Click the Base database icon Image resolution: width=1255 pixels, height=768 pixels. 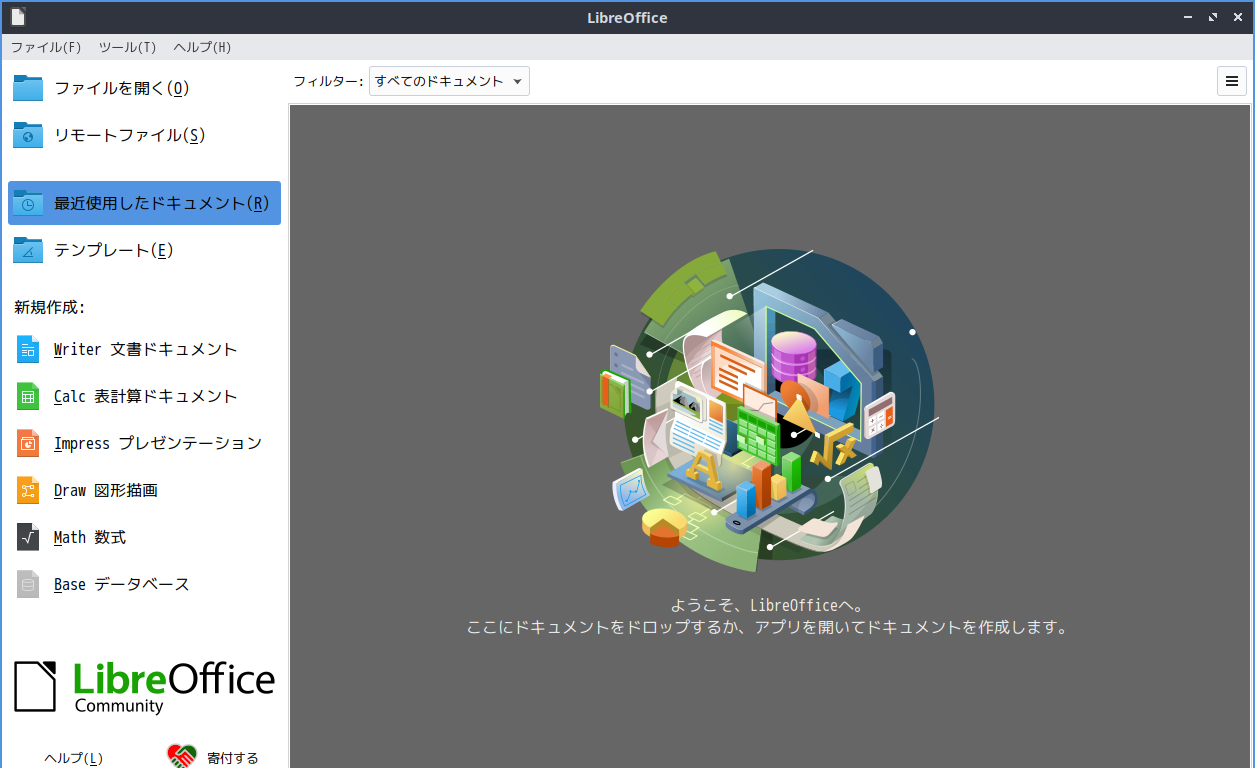click(x=28, y=584)
